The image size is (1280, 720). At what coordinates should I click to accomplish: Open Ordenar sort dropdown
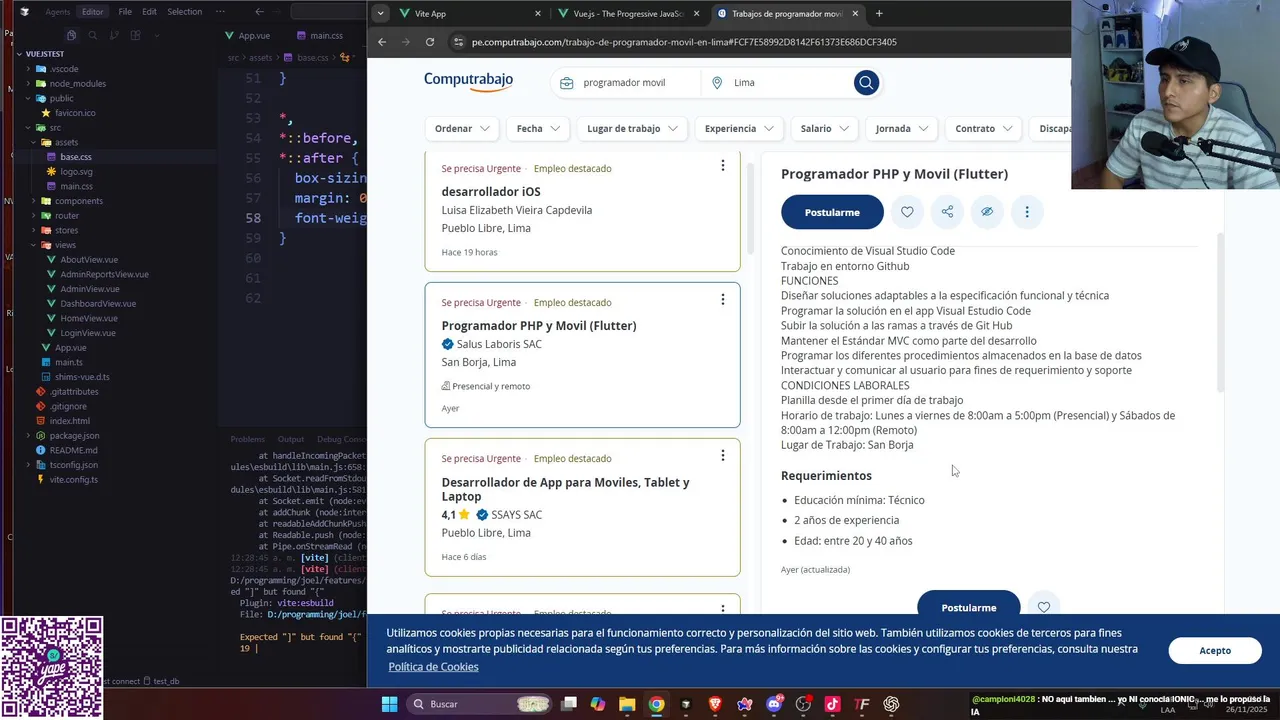(x=461, y=128)
